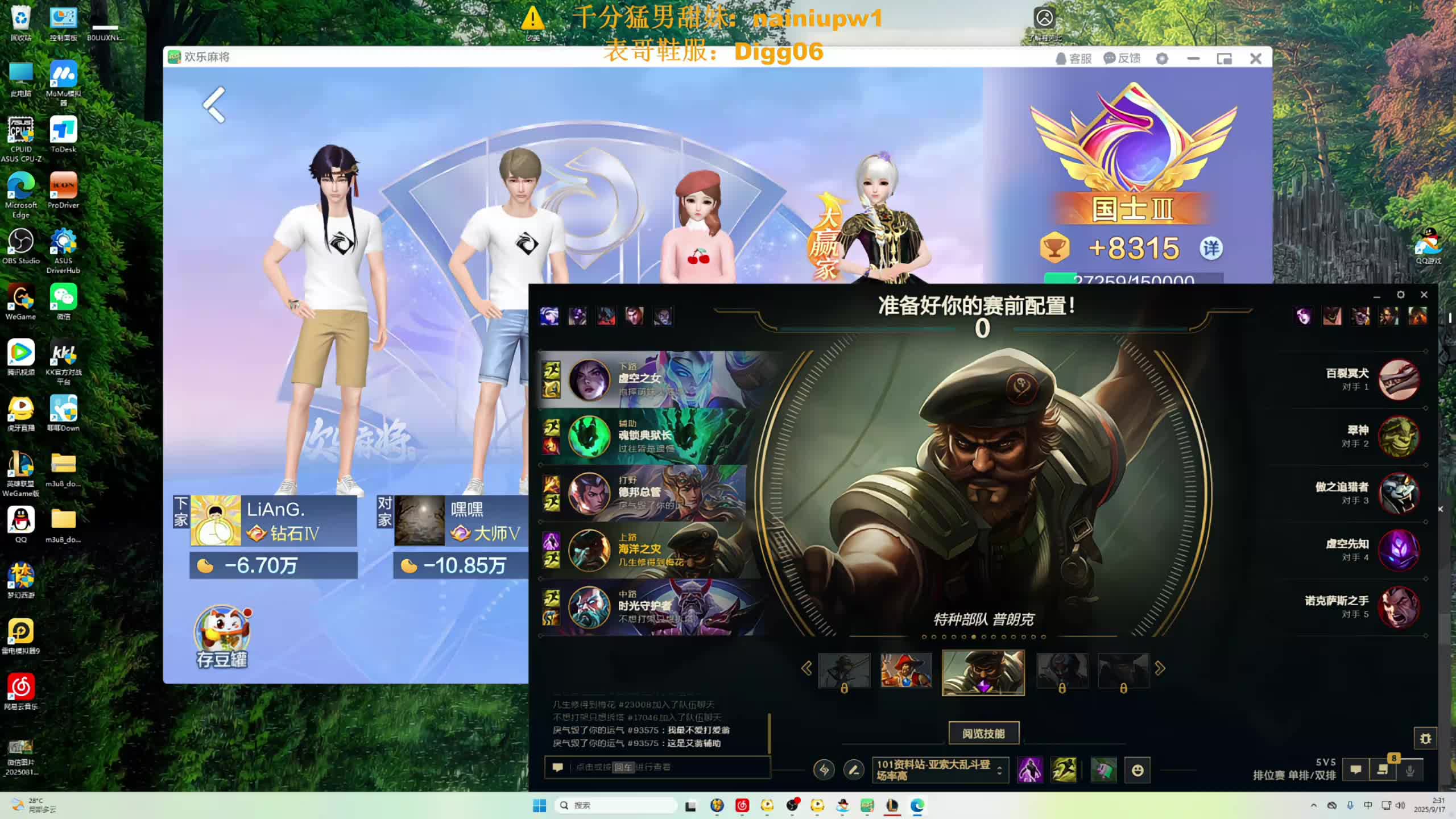Click the chat input field in champion select
Image resolution: width=1456 pixels, height=819 pixels.
pos(657,767)
